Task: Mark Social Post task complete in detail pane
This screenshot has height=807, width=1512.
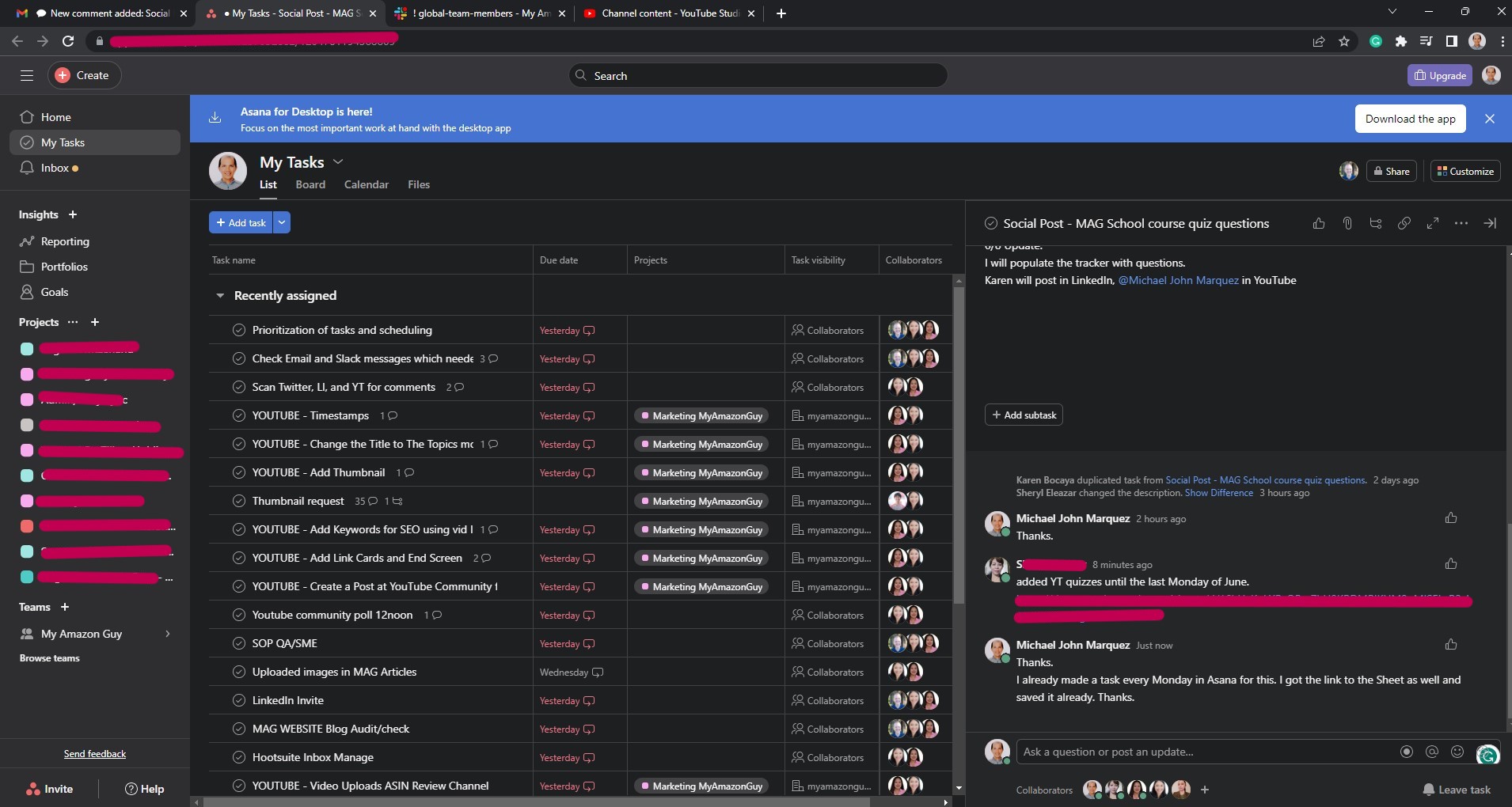Action: [991, 224]
